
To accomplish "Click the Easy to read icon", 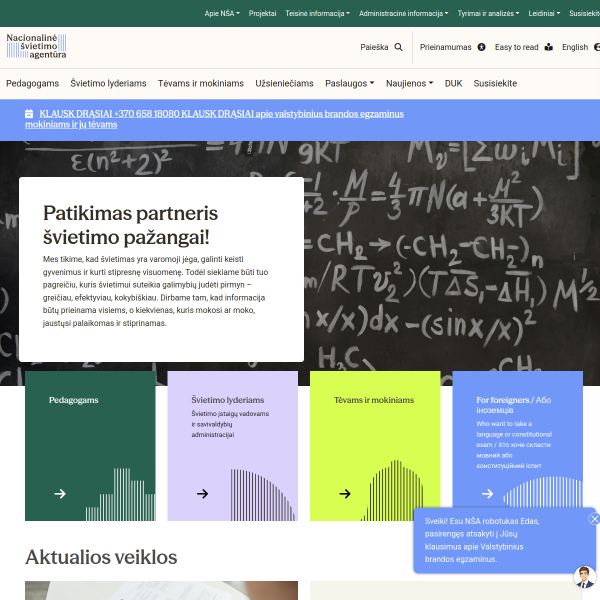I will pyautogui.click(x=549, y=47).
